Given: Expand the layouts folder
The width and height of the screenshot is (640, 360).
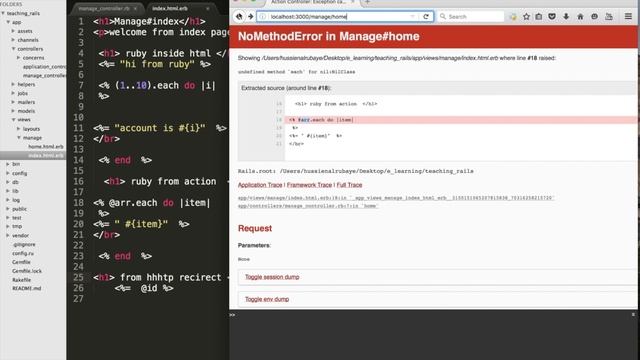Looking at the screenshot, I should [19, 129].
